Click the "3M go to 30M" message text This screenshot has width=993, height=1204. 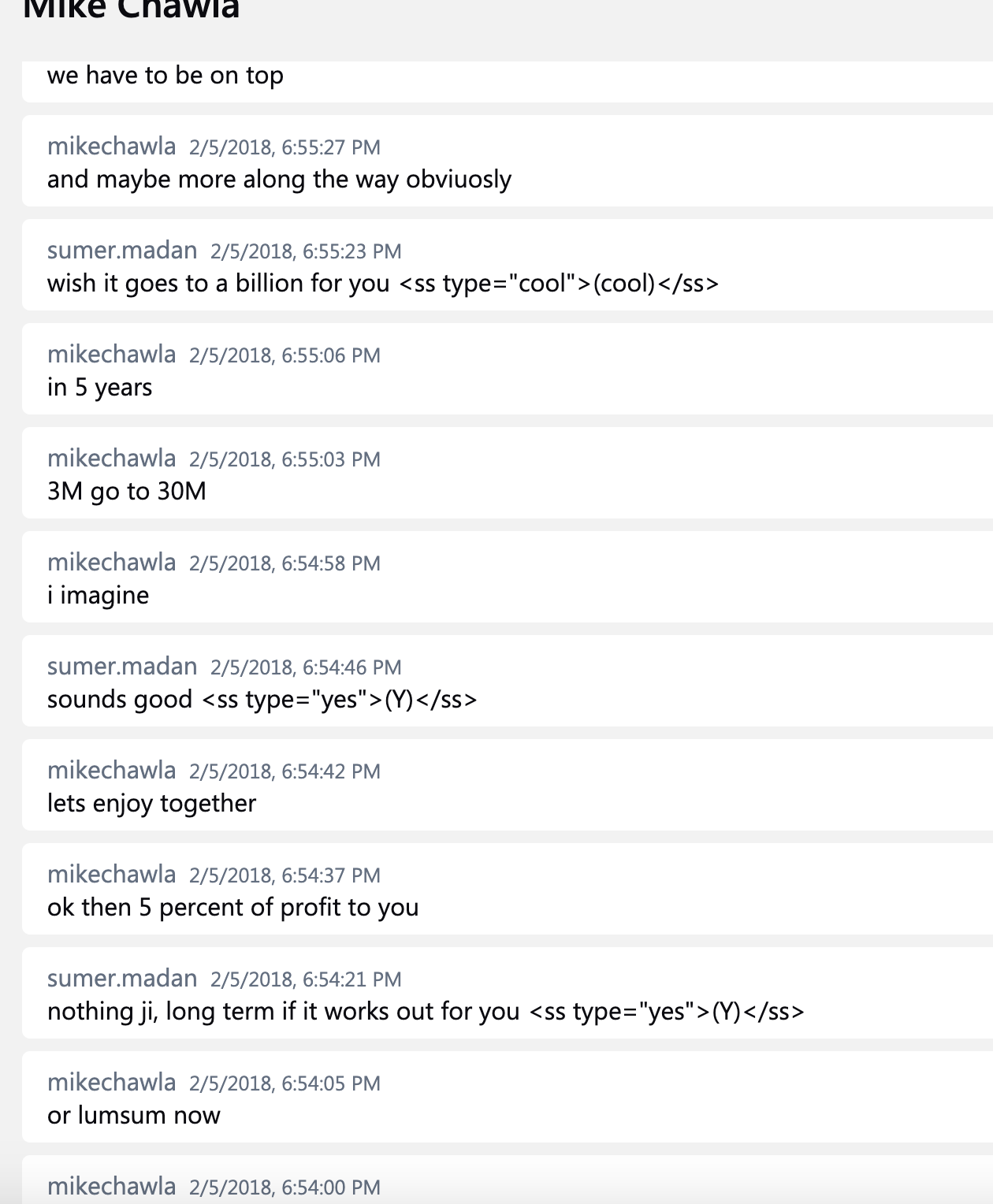[127, 492]
